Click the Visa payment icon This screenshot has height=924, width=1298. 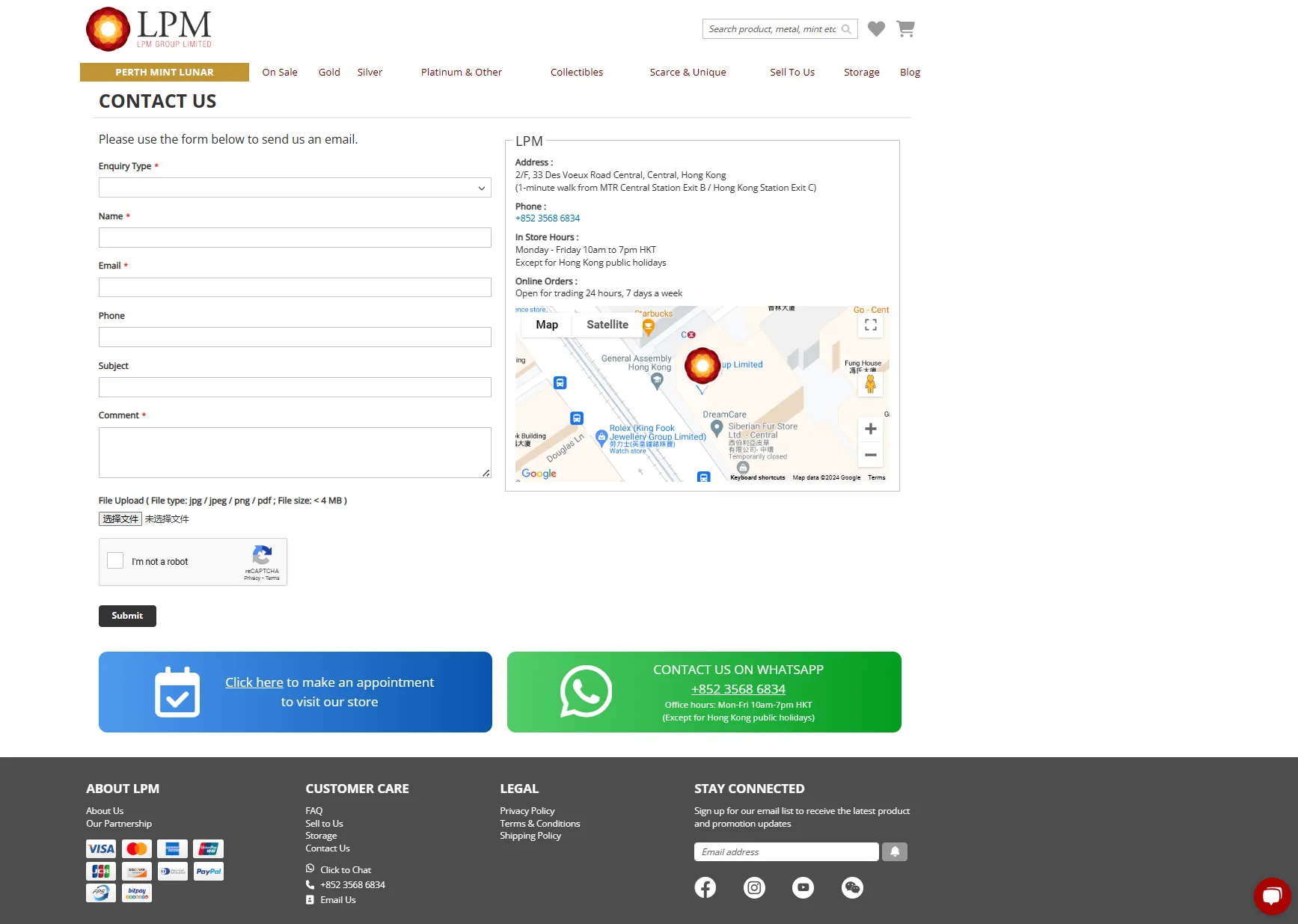(101, 848)
